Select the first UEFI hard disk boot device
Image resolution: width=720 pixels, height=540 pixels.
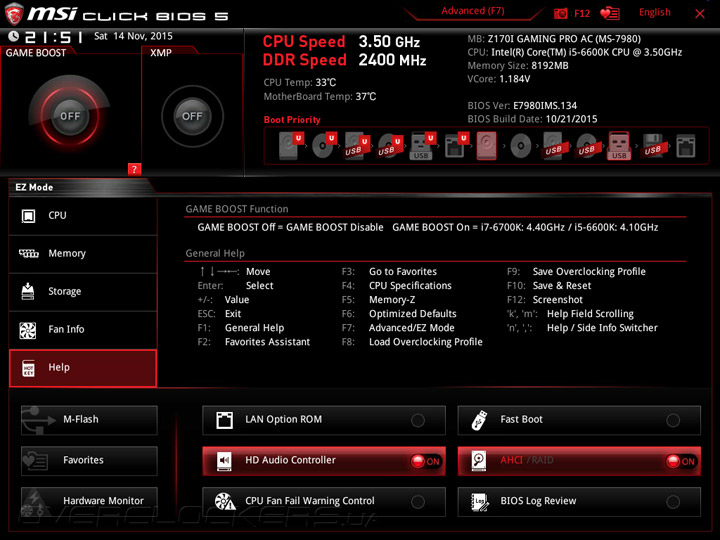pyautogui.click(x=290, y=146)
